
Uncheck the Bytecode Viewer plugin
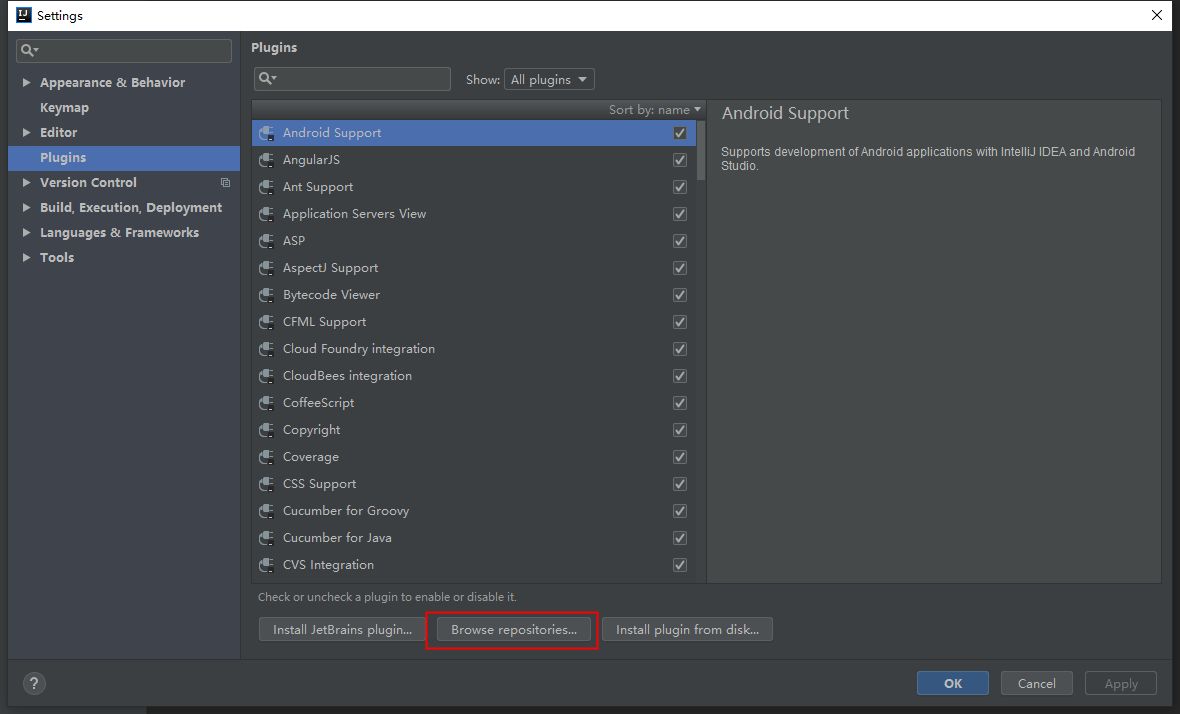680,296
